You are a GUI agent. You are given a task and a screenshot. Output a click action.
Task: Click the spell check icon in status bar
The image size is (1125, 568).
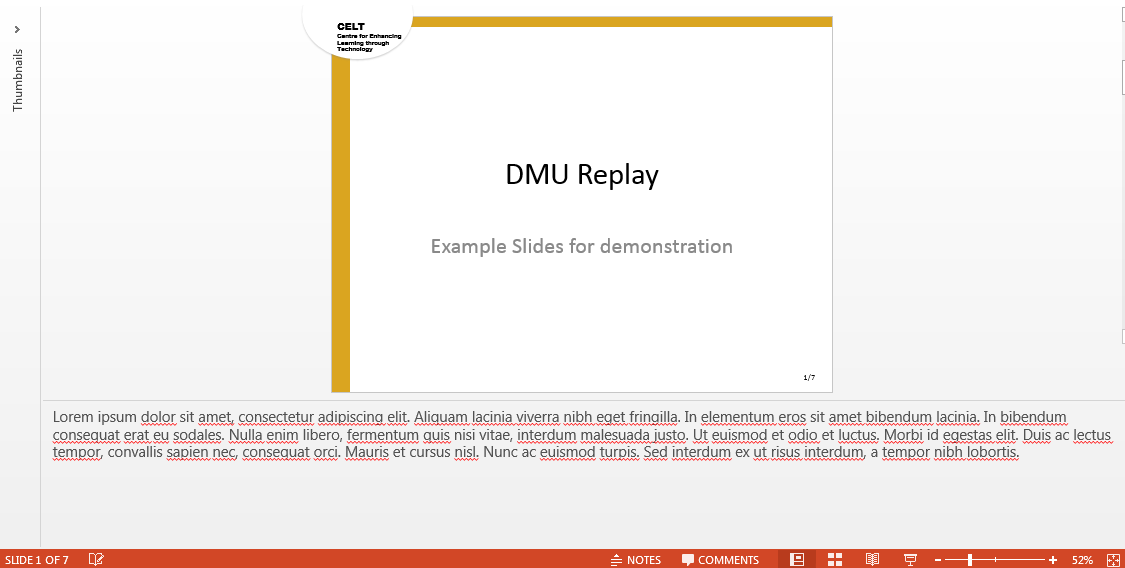pos(96,559)
